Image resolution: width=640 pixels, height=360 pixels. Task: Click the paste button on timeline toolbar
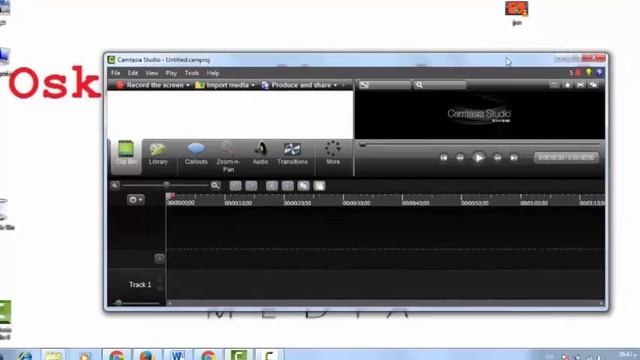pyautogui.click(x=319, y=186)
